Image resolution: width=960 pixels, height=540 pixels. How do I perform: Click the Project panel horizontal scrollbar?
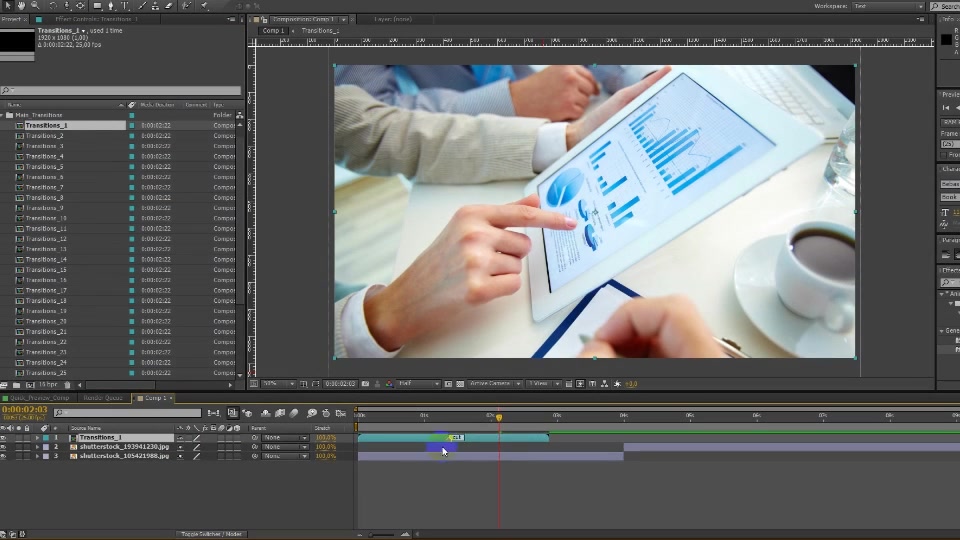119,385
